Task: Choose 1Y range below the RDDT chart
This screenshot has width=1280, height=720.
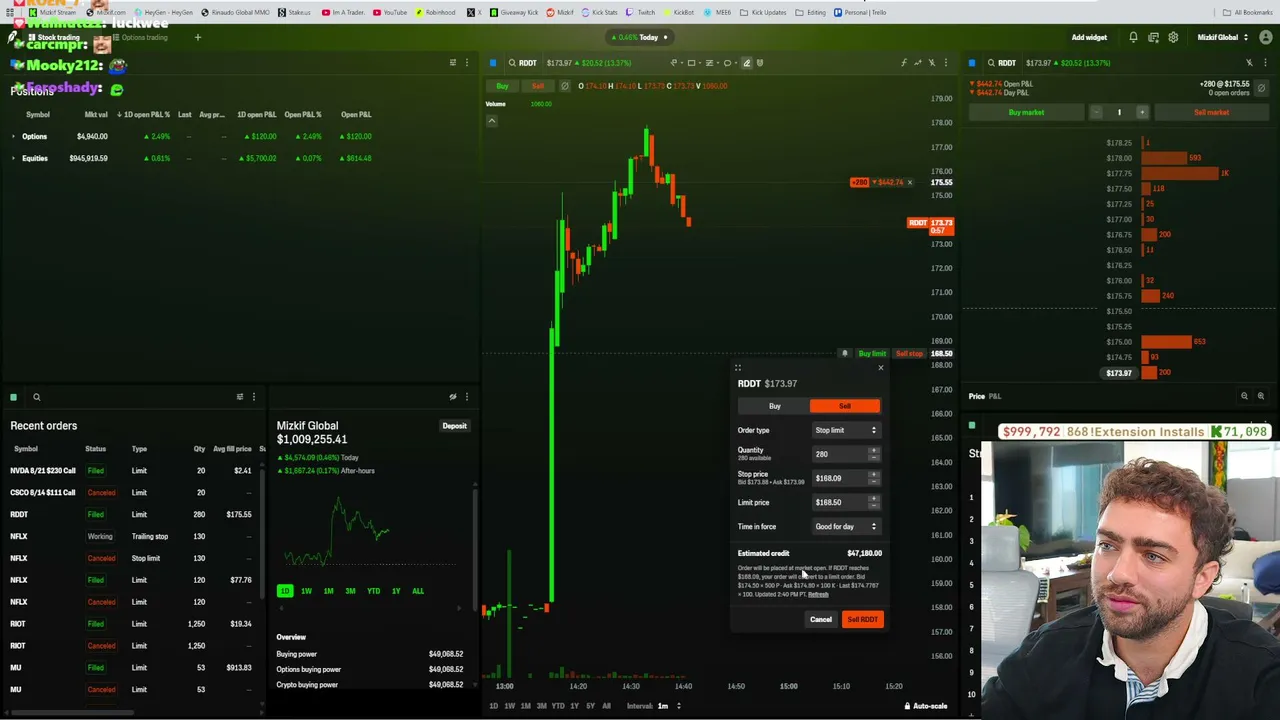Action: (x=574, y=706)
